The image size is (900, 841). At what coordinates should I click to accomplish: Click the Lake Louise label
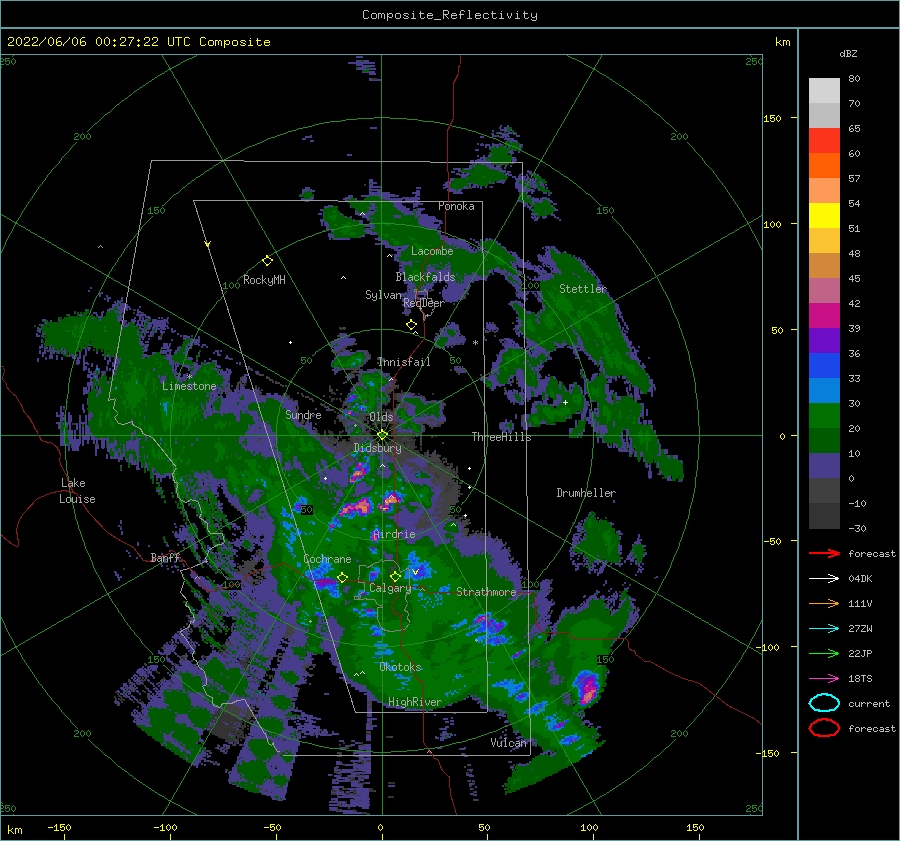77,491
